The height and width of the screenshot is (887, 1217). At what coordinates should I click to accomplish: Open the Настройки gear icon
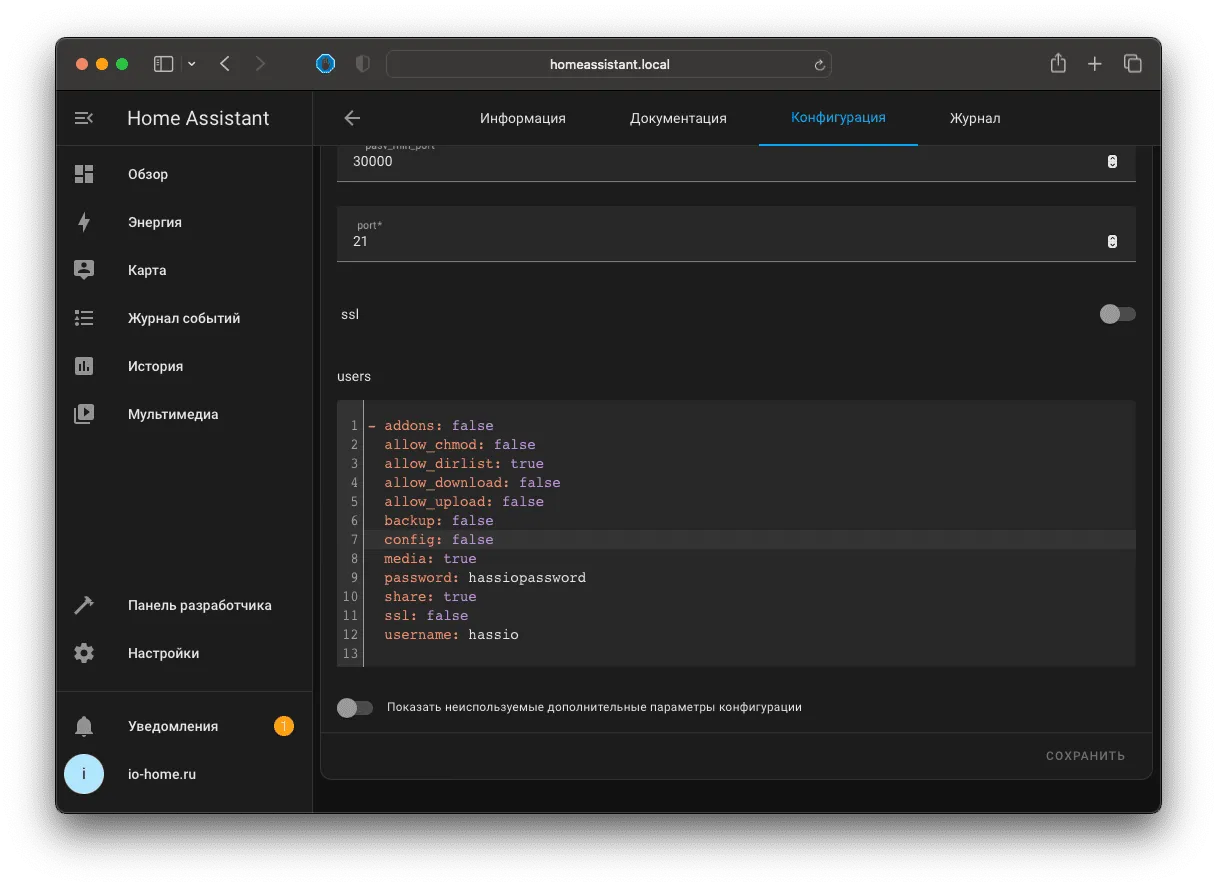84,653
